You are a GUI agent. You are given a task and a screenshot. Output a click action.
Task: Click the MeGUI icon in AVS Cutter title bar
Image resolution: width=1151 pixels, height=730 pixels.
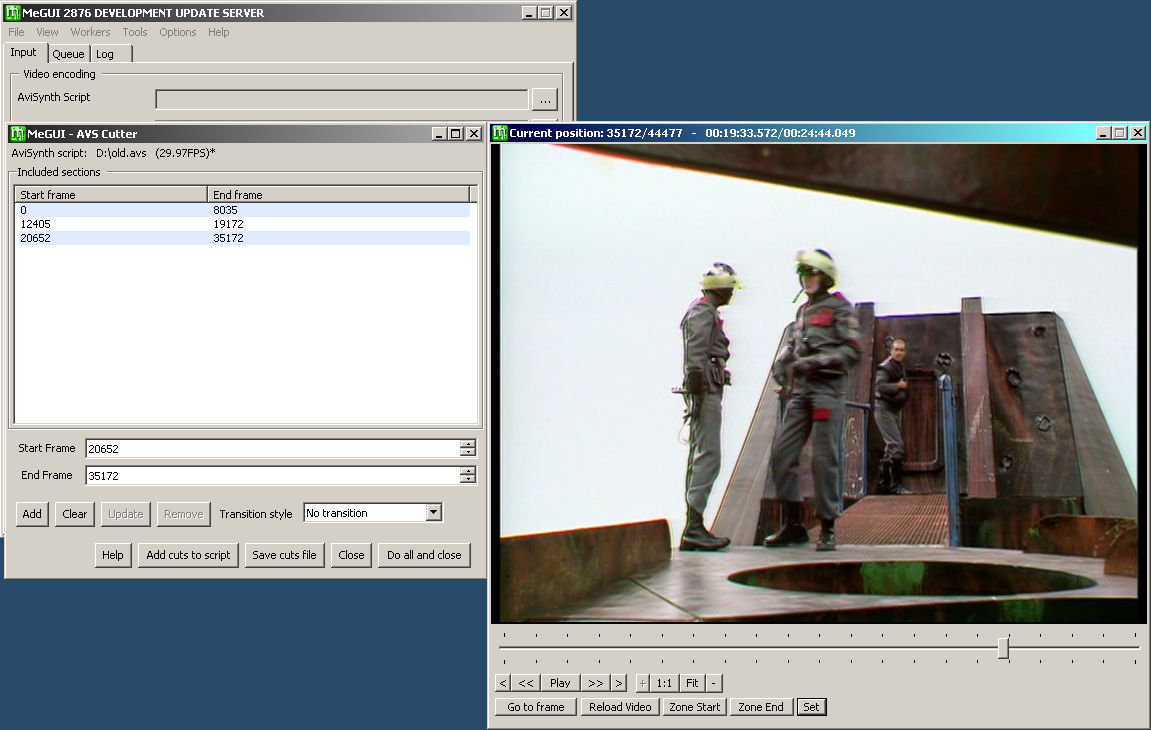pyautogui.click(x=17, y=134)
